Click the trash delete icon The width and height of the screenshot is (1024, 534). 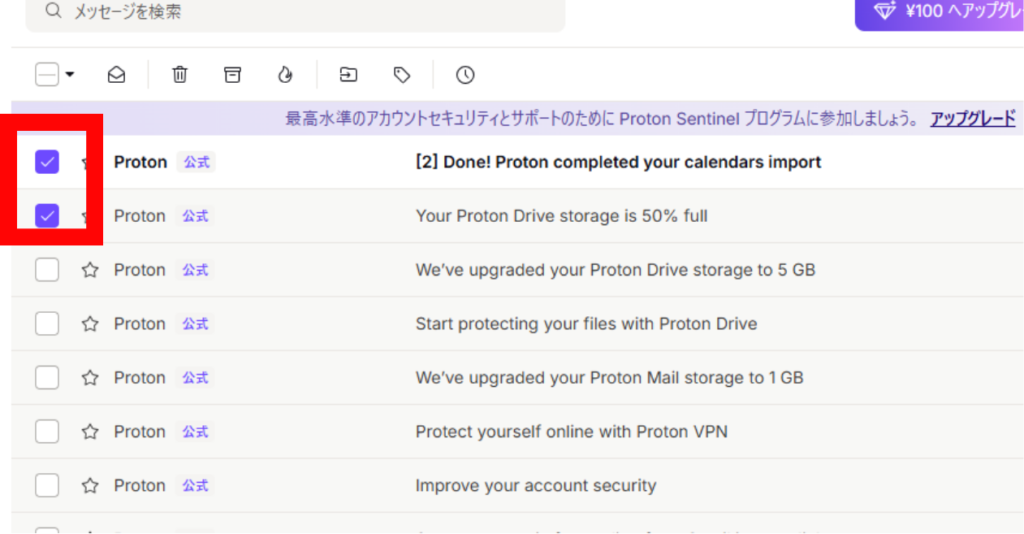[180, 75]
